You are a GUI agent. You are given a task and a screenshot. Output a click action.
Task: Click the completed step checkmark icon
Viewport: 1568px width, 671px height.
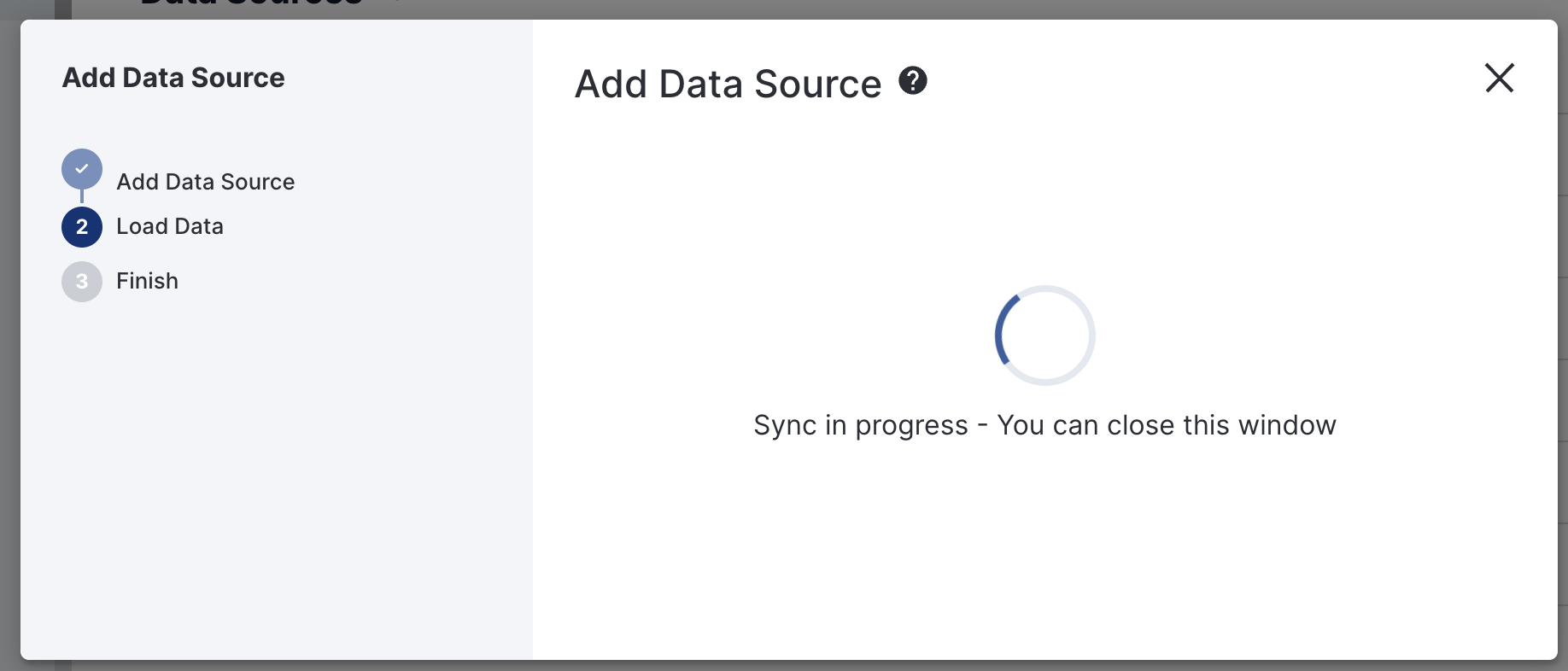[82, 169]
